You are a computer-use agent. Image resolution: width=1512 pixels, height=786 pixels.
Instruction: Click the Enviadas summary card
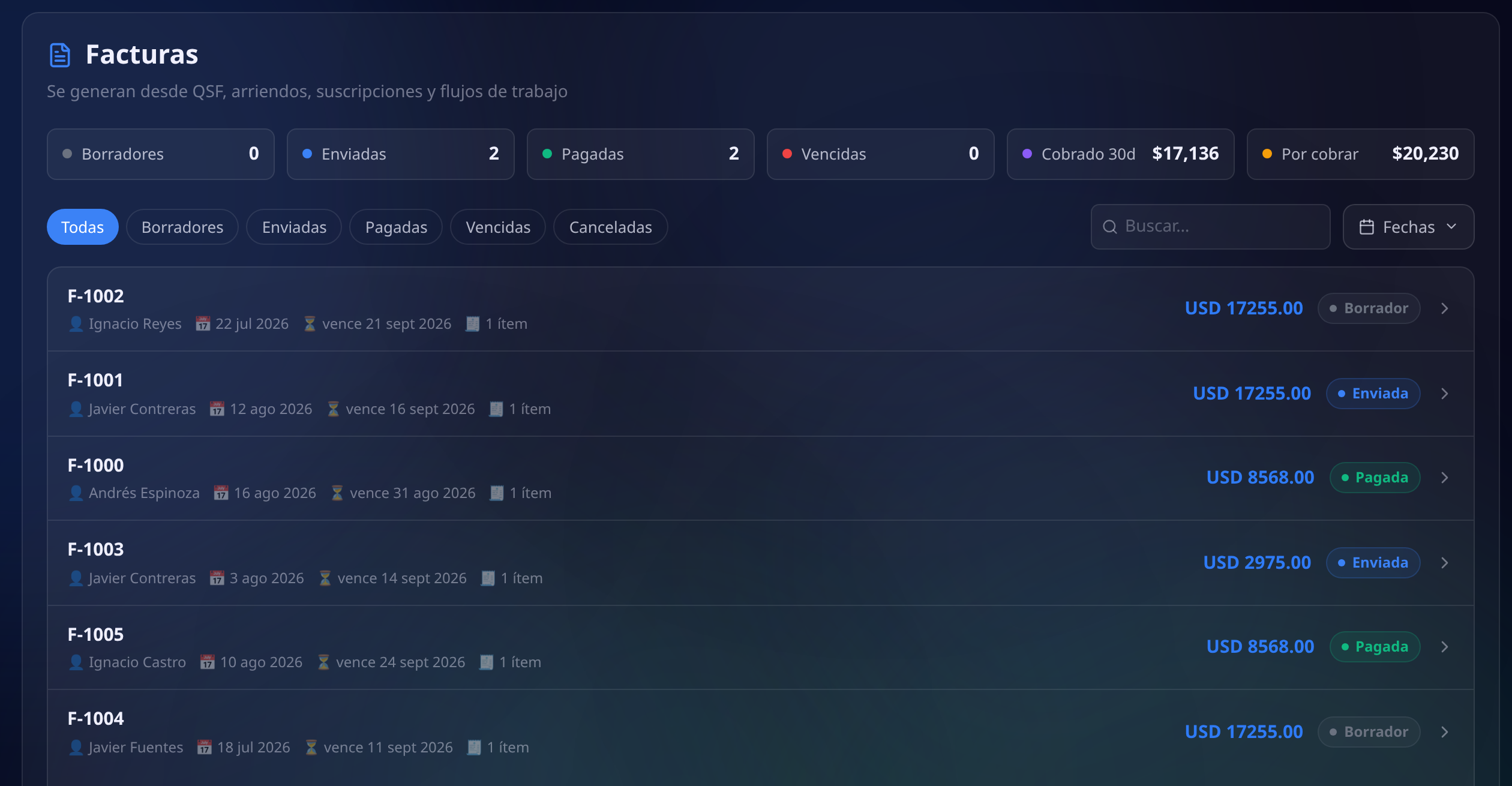401,154
